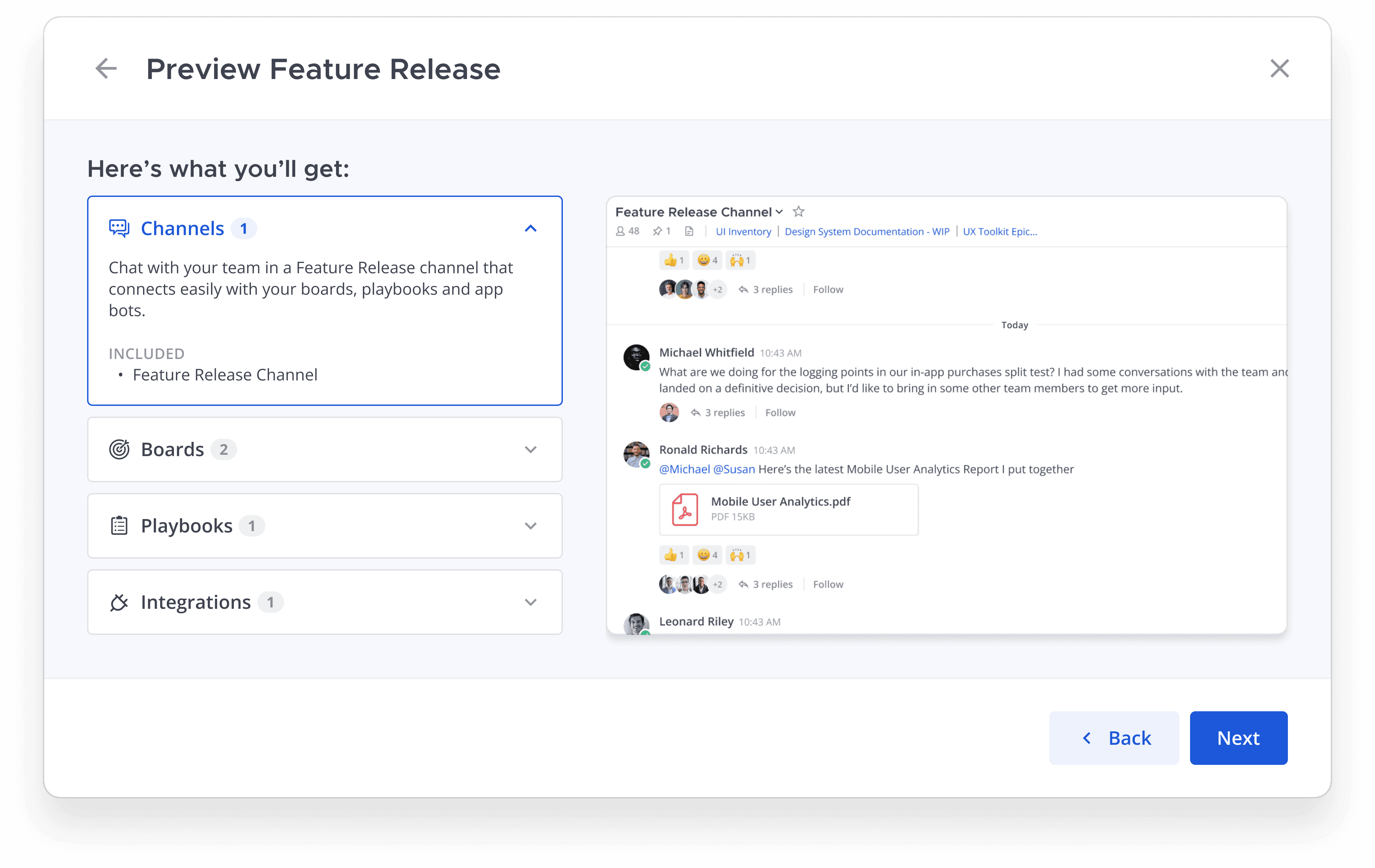Expand the Playbooks section
The width and height of the screenshot is (1375, 868).
530,526
